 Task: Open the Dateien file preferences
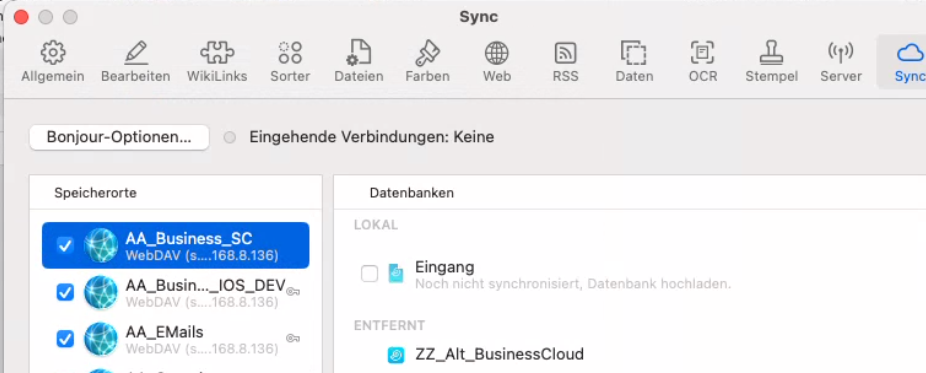[x=358, y=61]
